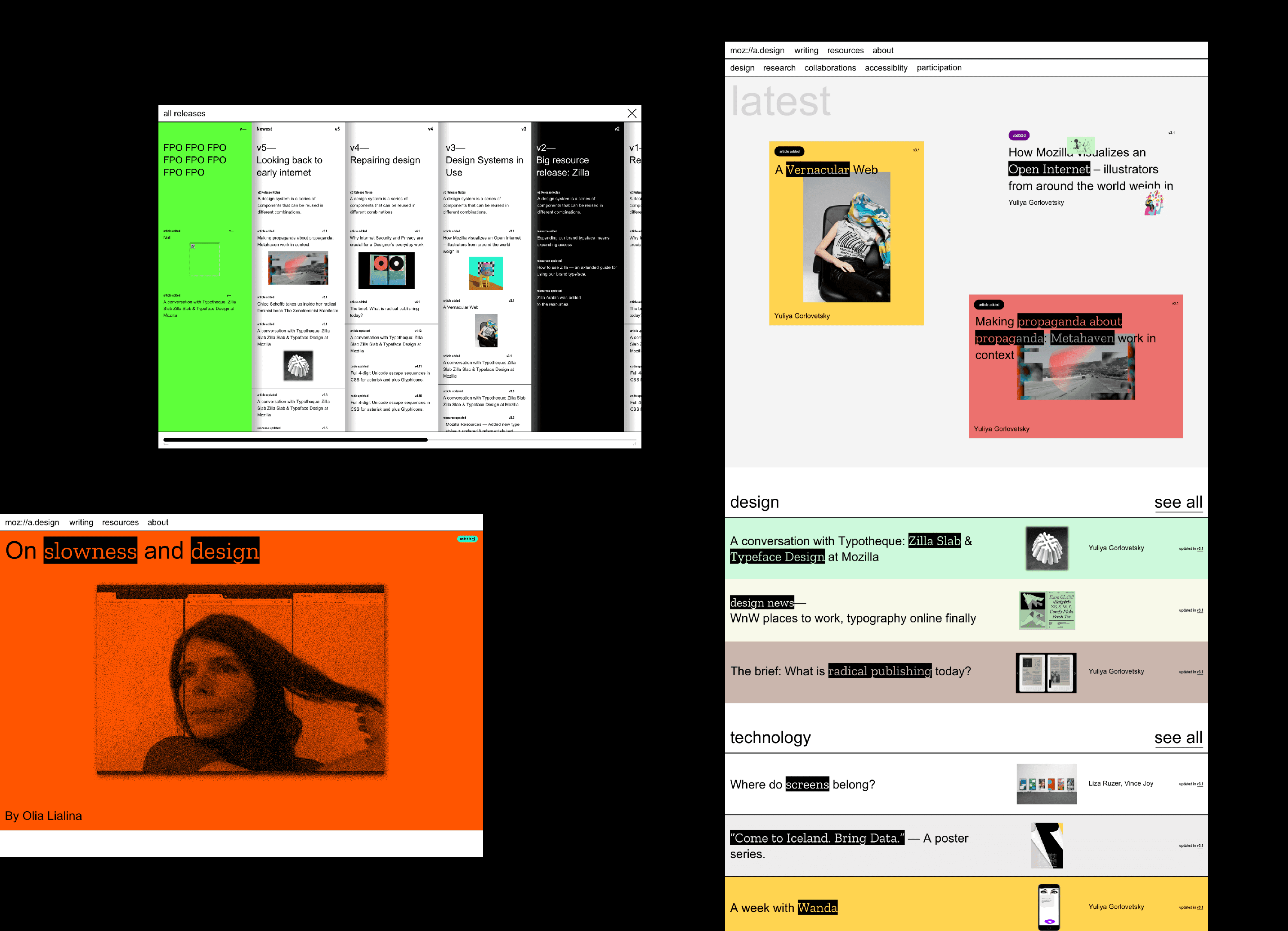Open about menu in the orange article window

coord(158,523)
